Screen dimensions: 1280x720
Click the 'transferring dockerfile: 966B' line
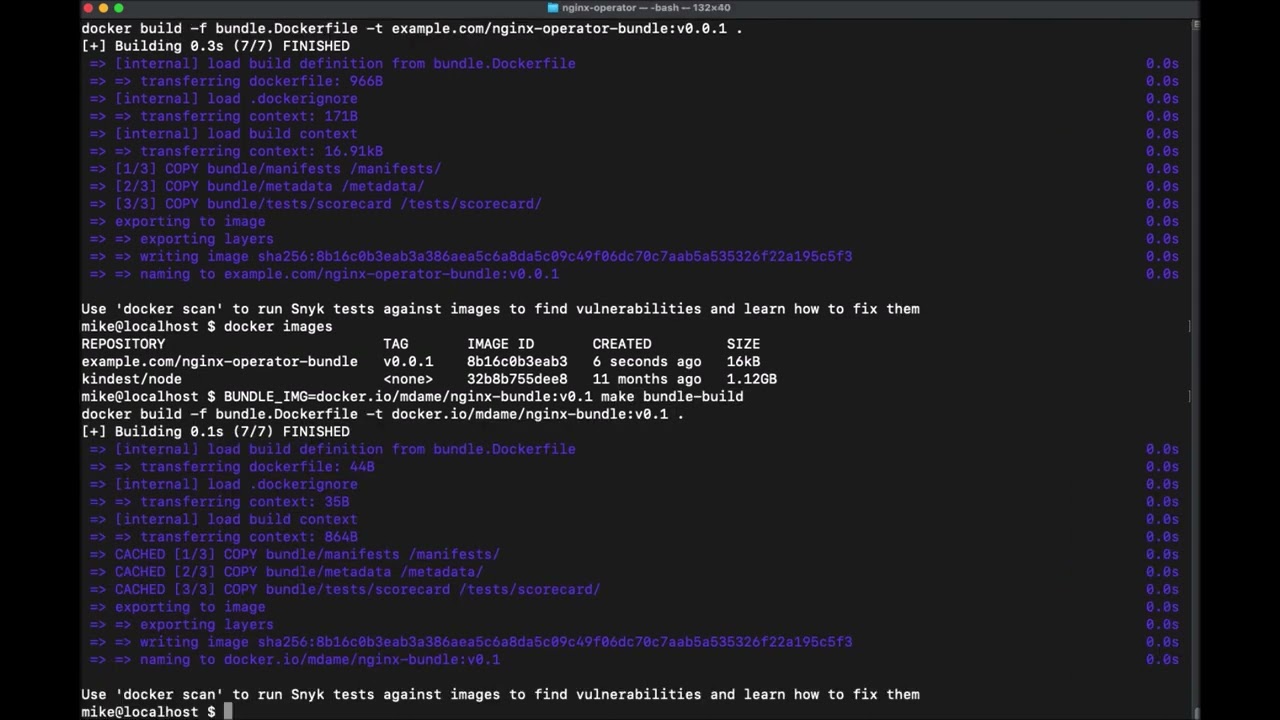(236, 81)
